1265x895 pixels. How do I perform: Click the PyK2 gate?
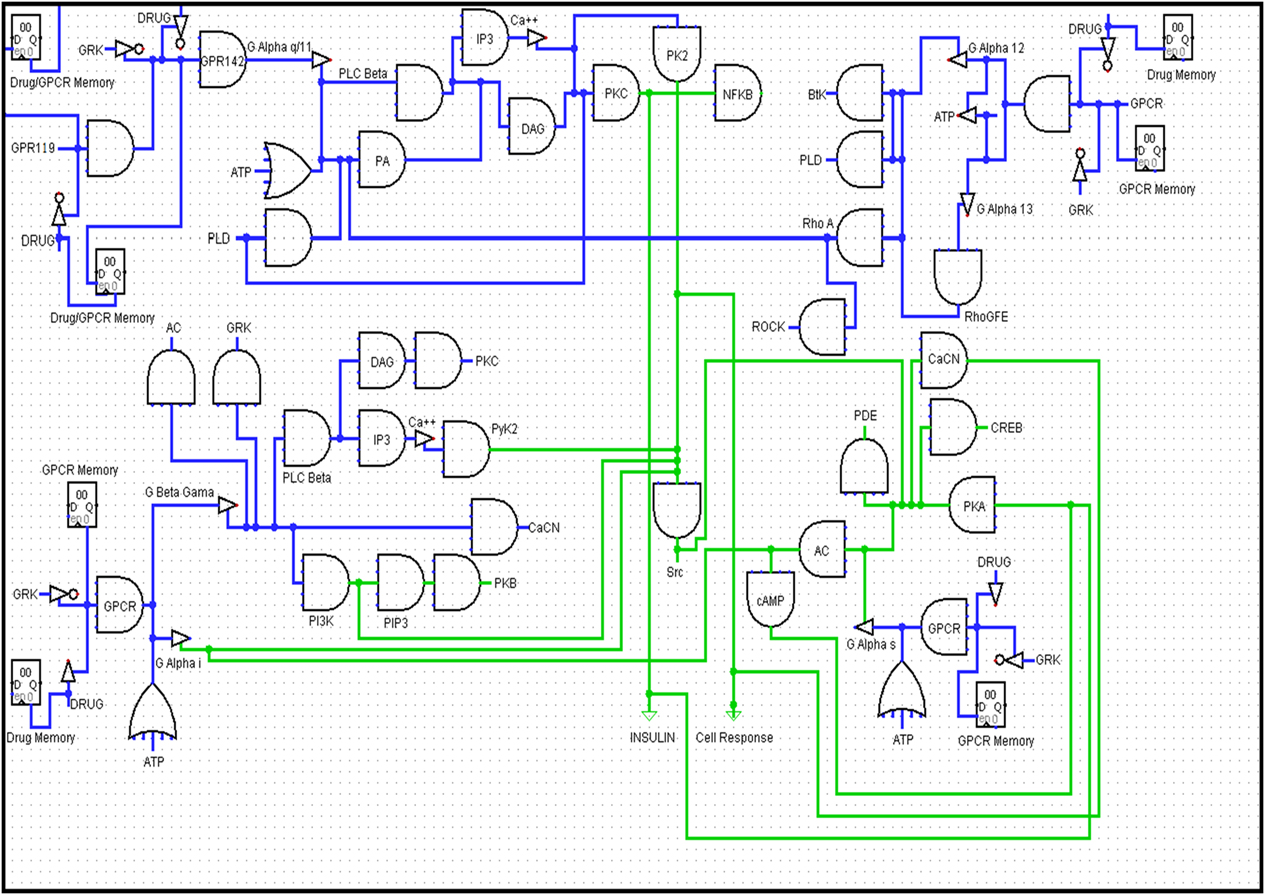pos(465,449)
